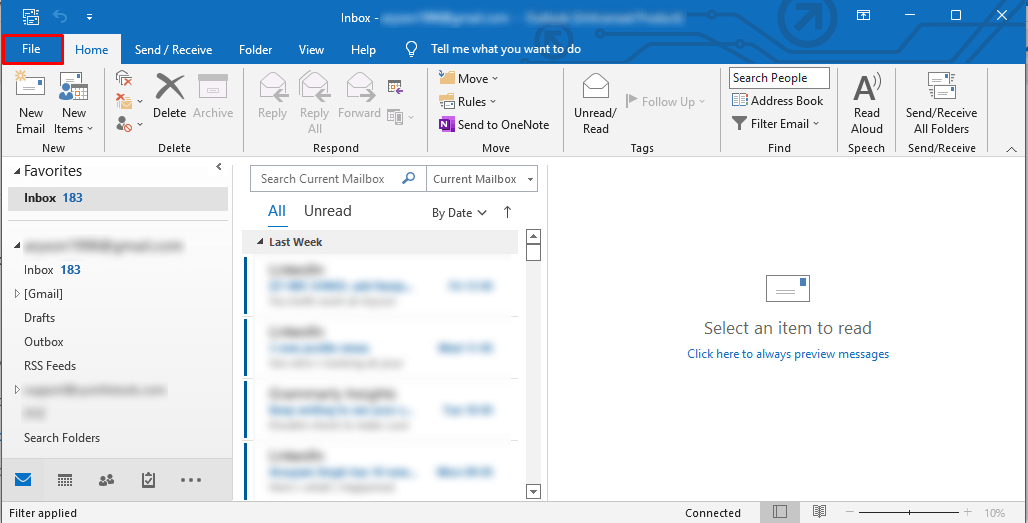1028x523 pixels.
Task: Open the Help tab
Action: click(363, 50)
